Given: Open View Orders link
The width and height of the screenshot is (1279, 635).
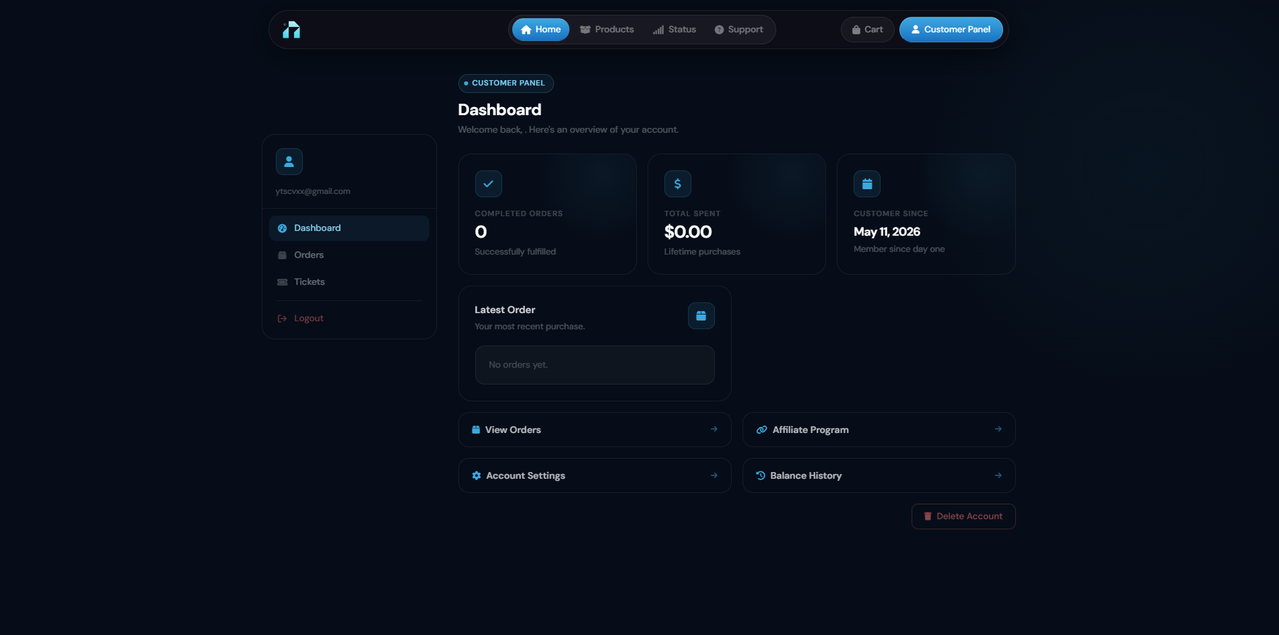Looking at the screenshot, I should 595,430.
